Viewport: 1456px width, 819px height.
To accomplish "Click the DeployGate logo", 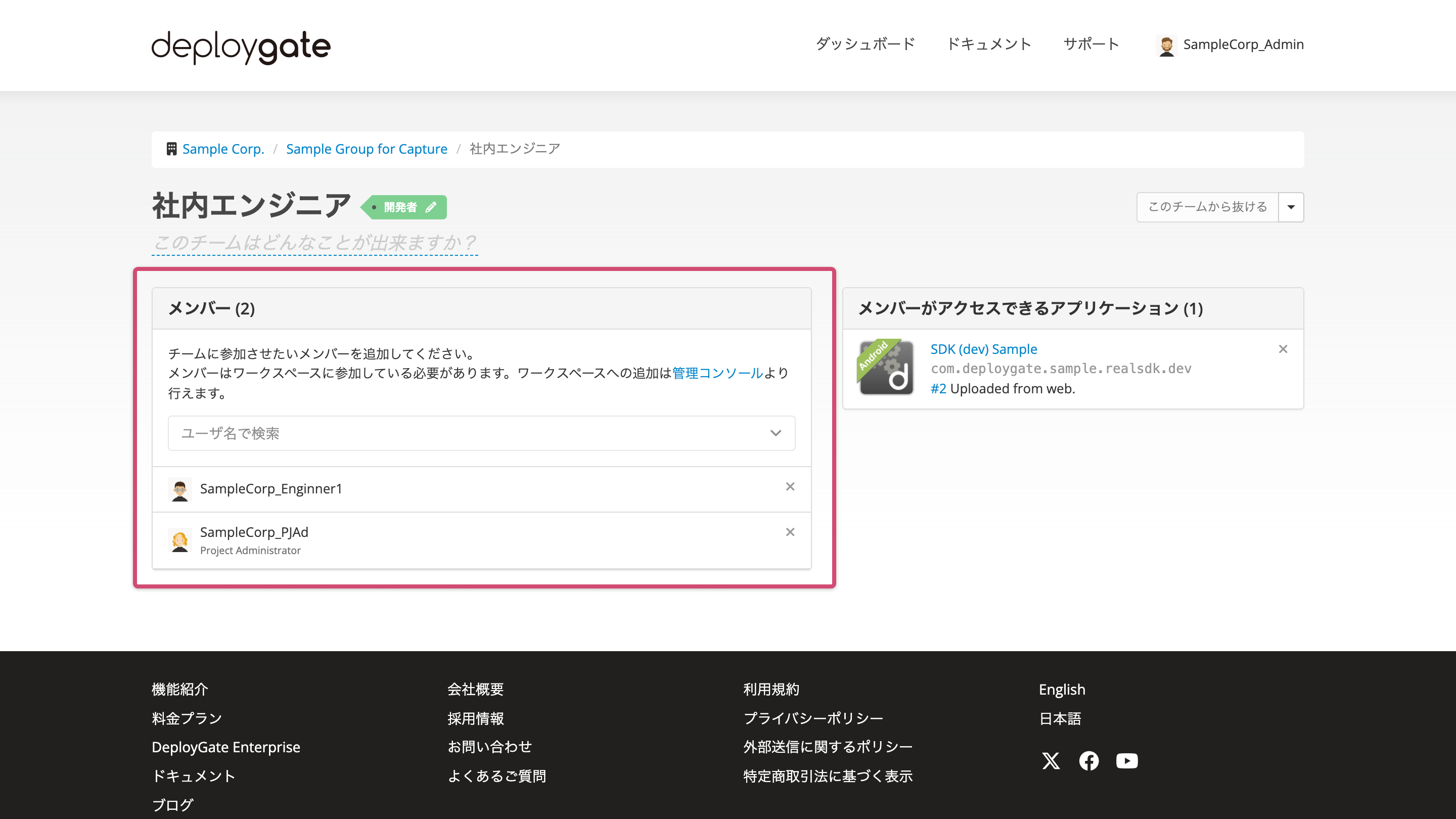I will (x=241, y=47).
